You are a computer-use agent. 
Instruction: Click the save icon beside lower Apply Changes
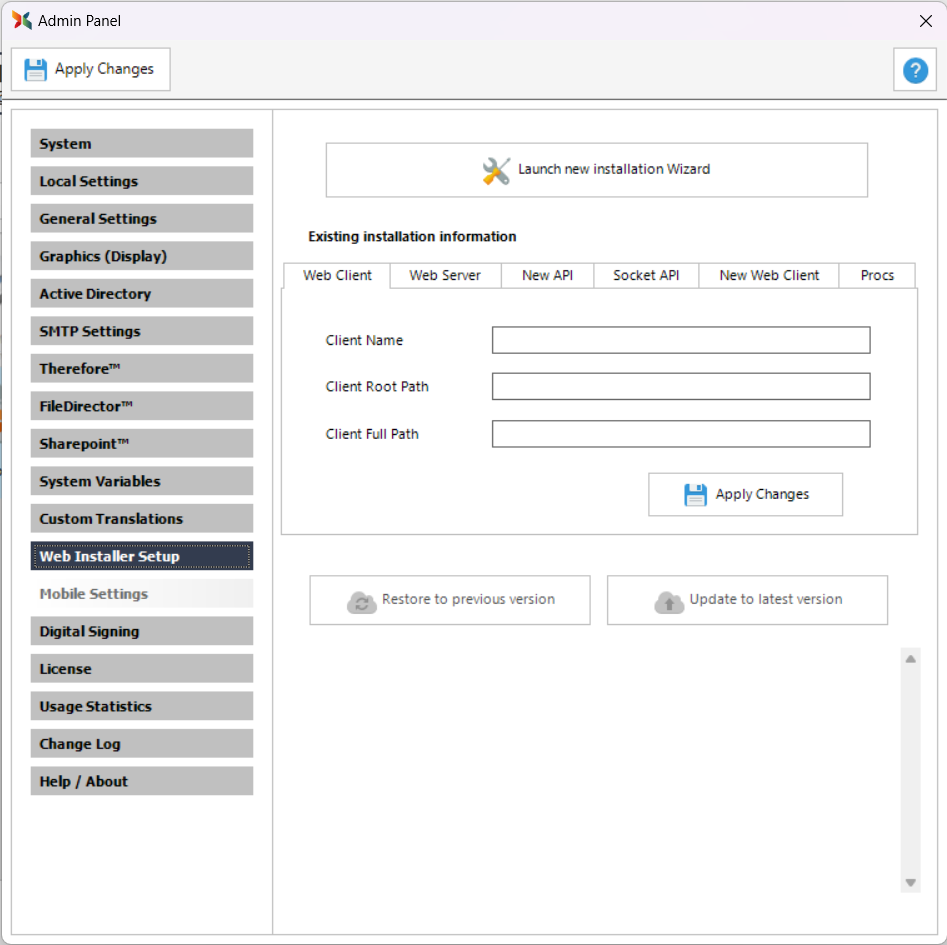(695, 495)
